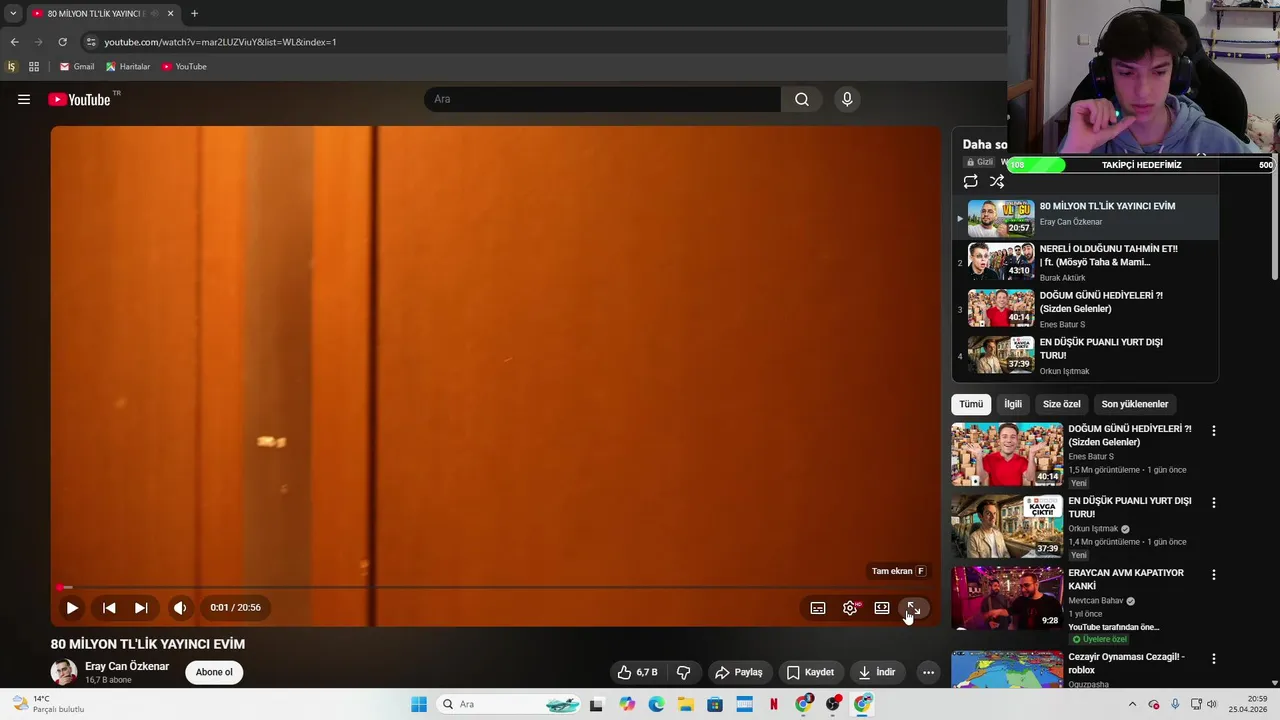Start voice search with microphone icon

(x=847, y=99)
